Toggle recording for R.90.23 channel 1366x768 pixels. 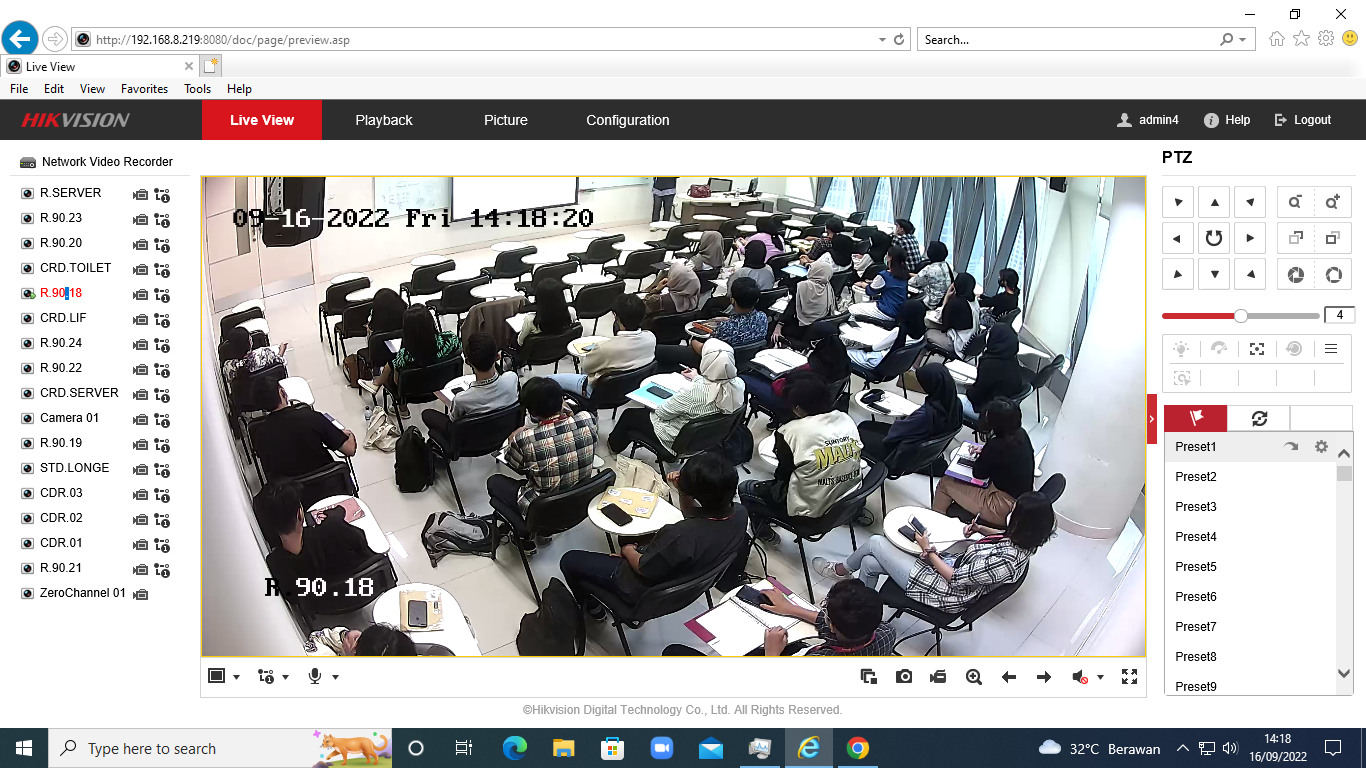(x=141, y=219)
